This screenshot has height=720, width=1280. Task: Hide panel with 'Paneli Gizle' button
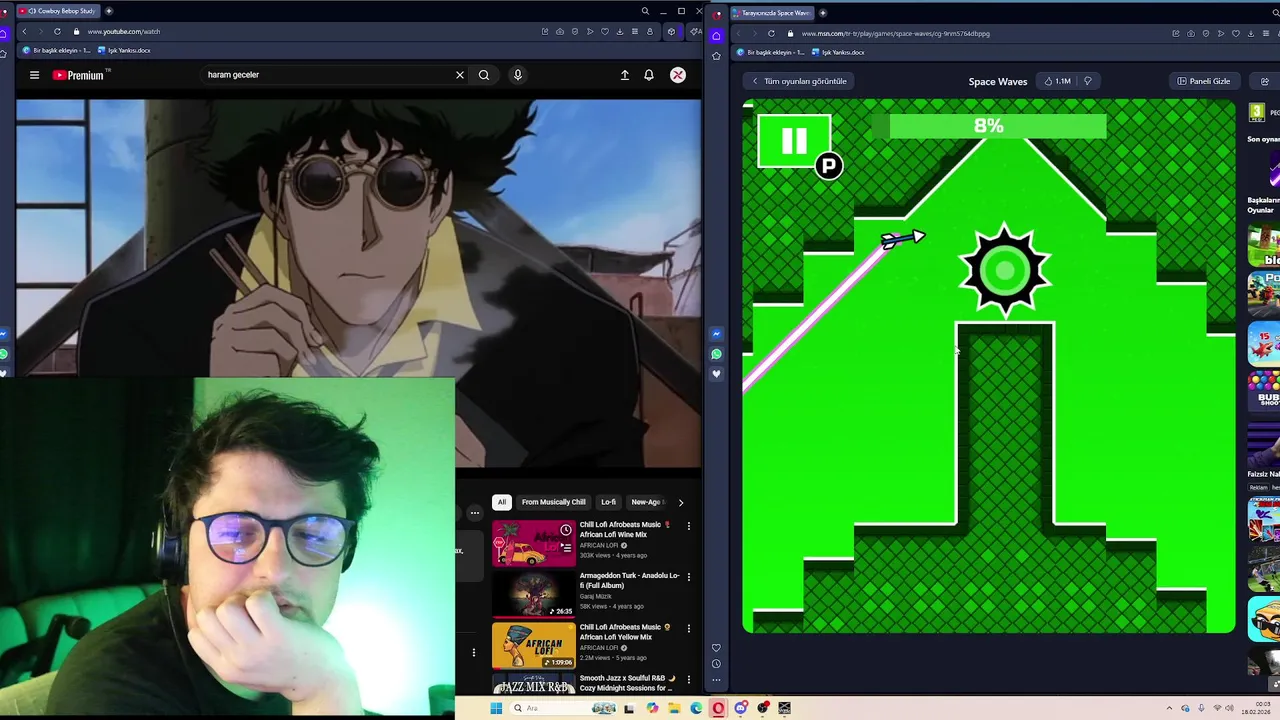pos(1204,81)
